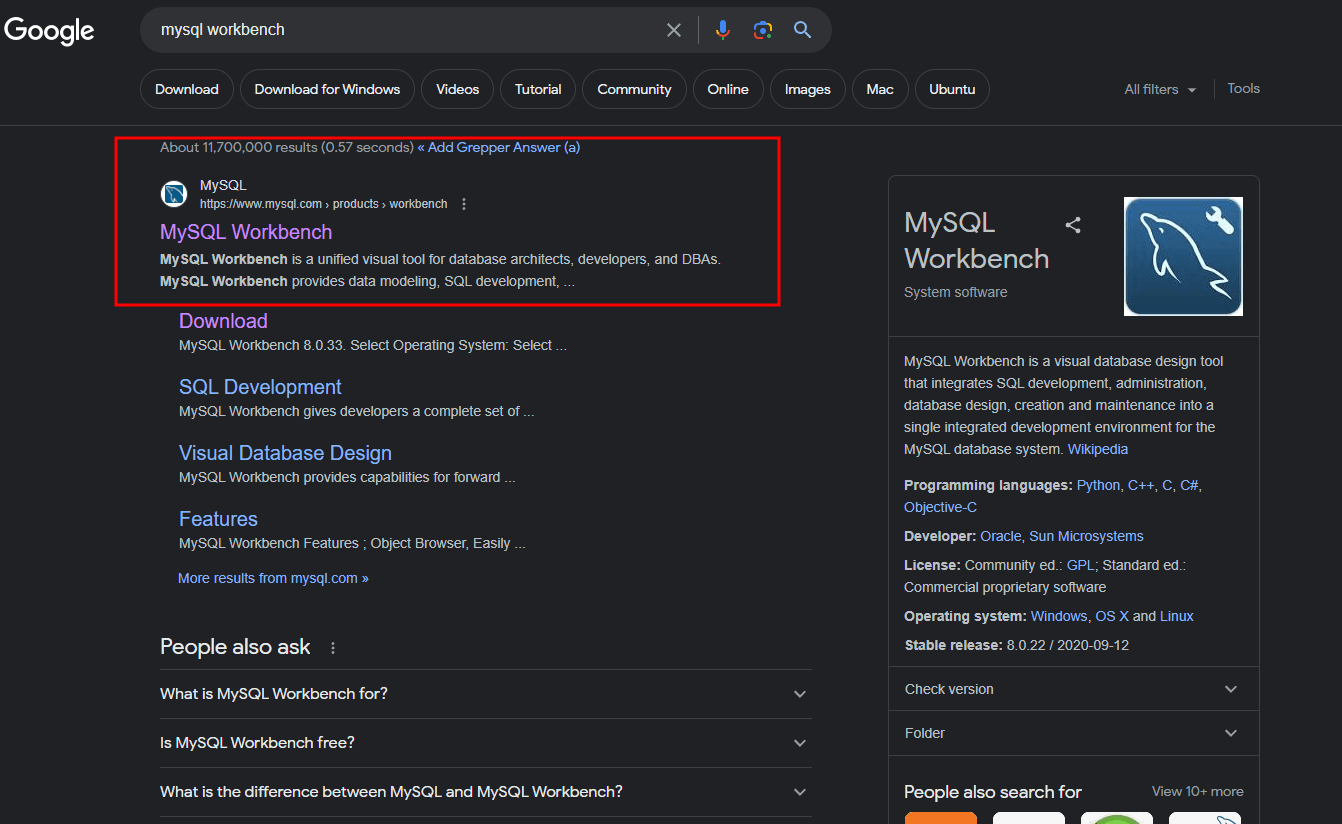
Task: Click the 'Stable release: 8.0.22 / 2020-09-12' text
Action: pos(1016,645)
